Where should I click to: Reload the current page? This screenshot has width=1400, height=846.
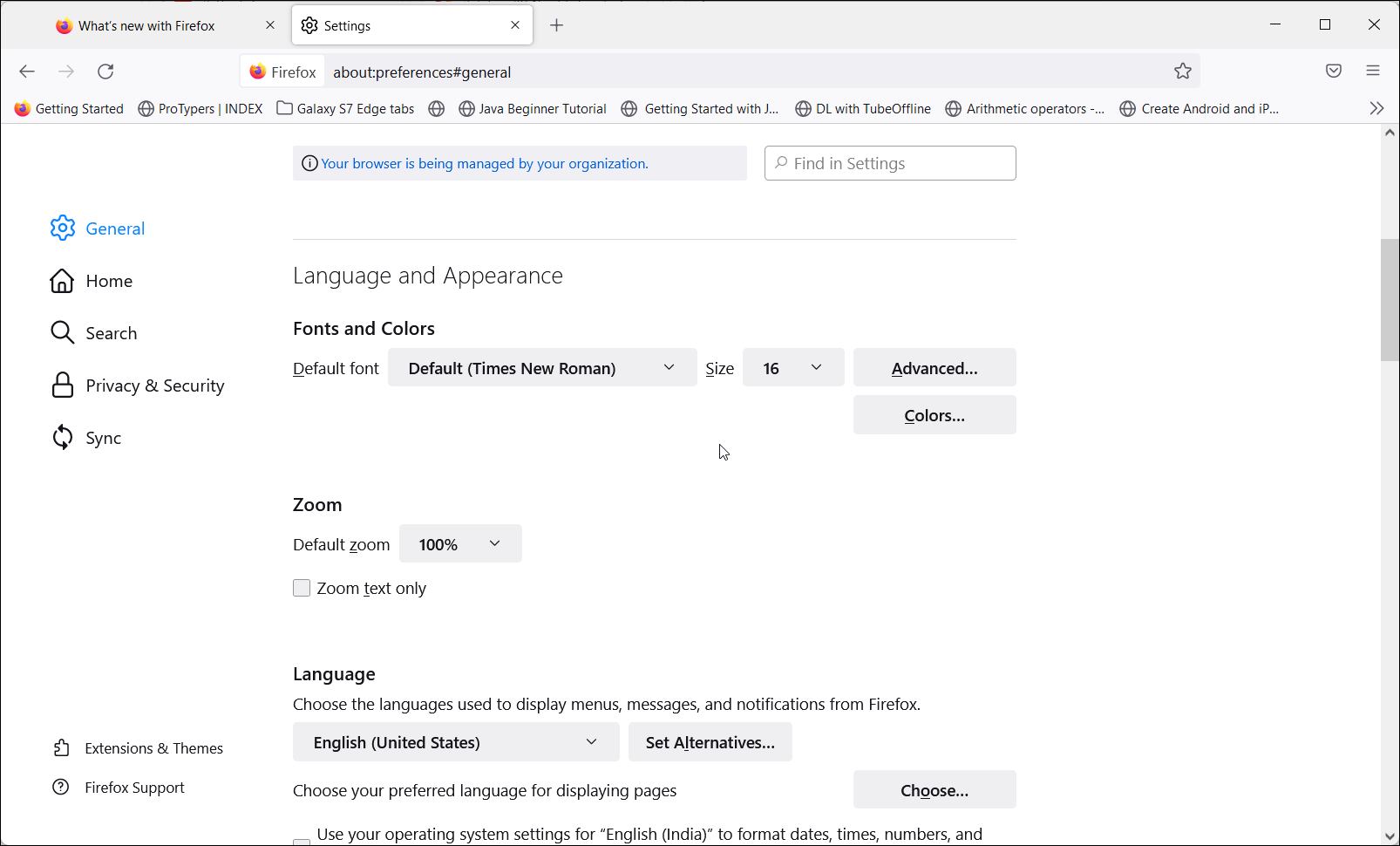pyautogui.click(x=105, y=72)
